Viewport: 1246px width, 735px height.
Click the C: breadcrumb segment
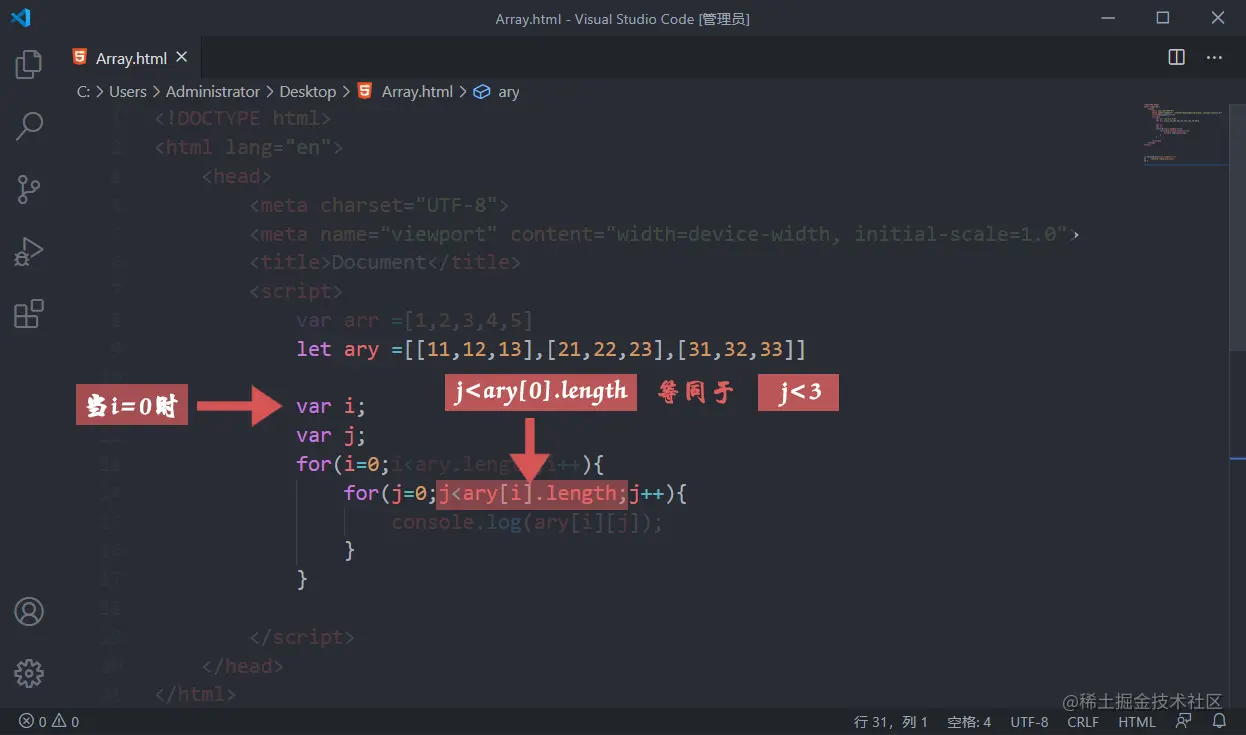click(x=84, y=91)
